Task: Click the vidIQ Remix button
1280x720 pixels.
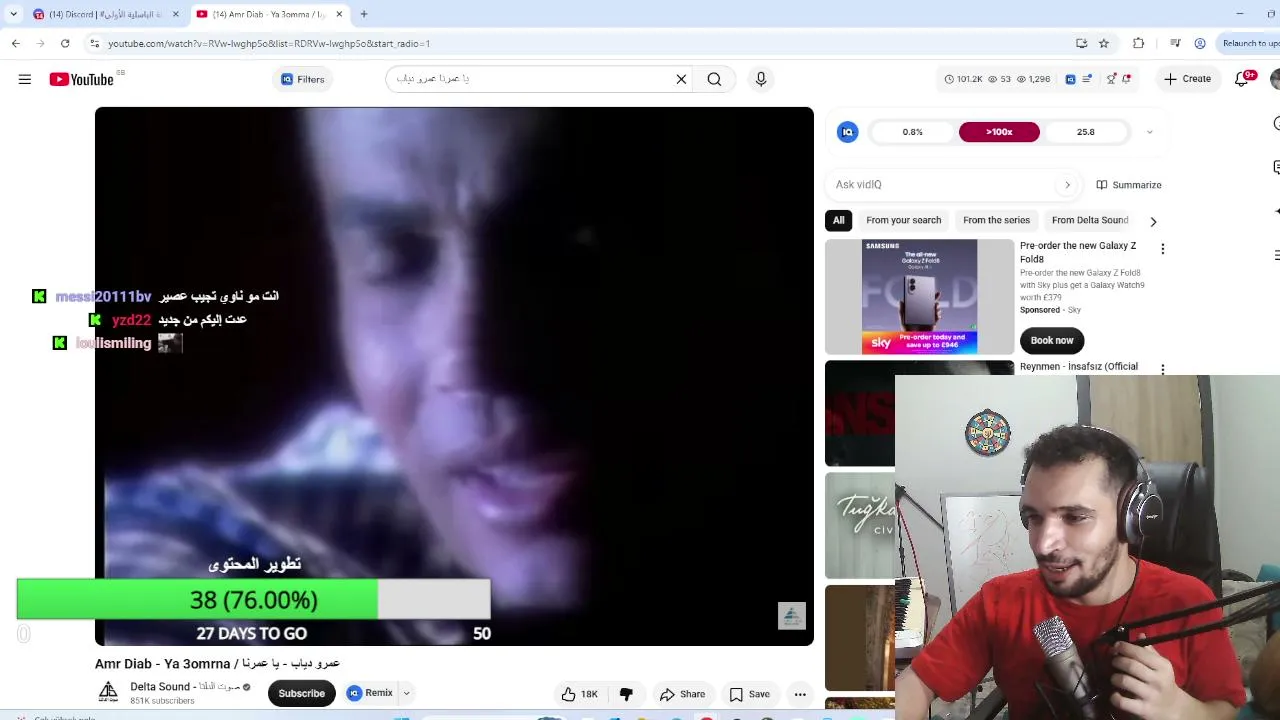Action: (x=370, y=693)
